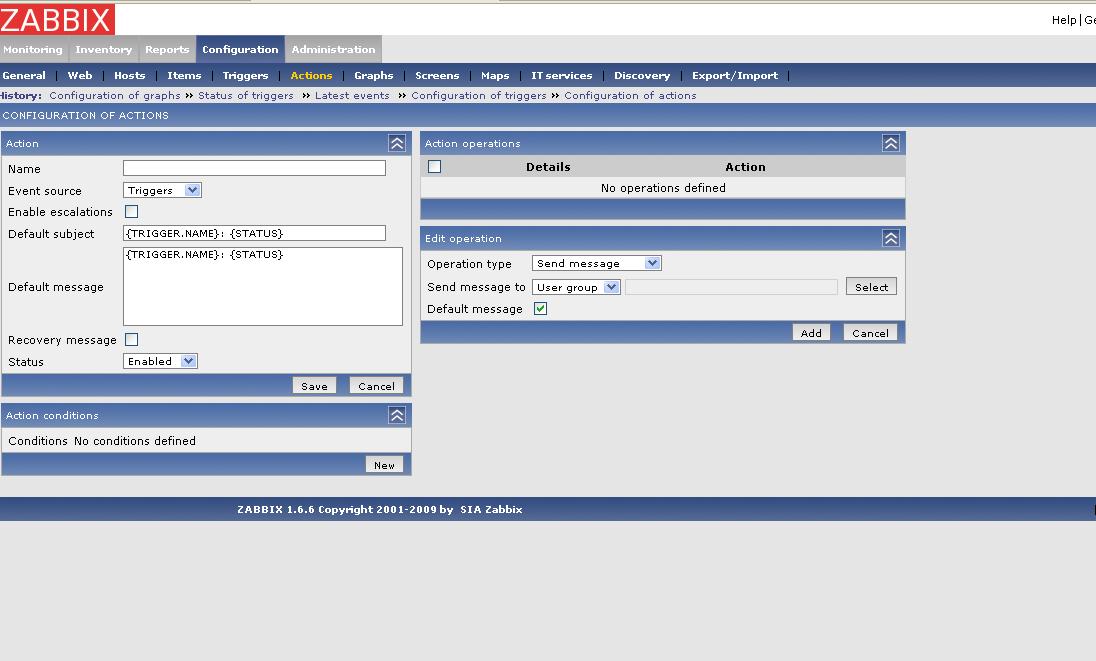The height and width of the screenshot is (661, 1096).
Task: Go to General submenu
Action: (x=24, y=75)
